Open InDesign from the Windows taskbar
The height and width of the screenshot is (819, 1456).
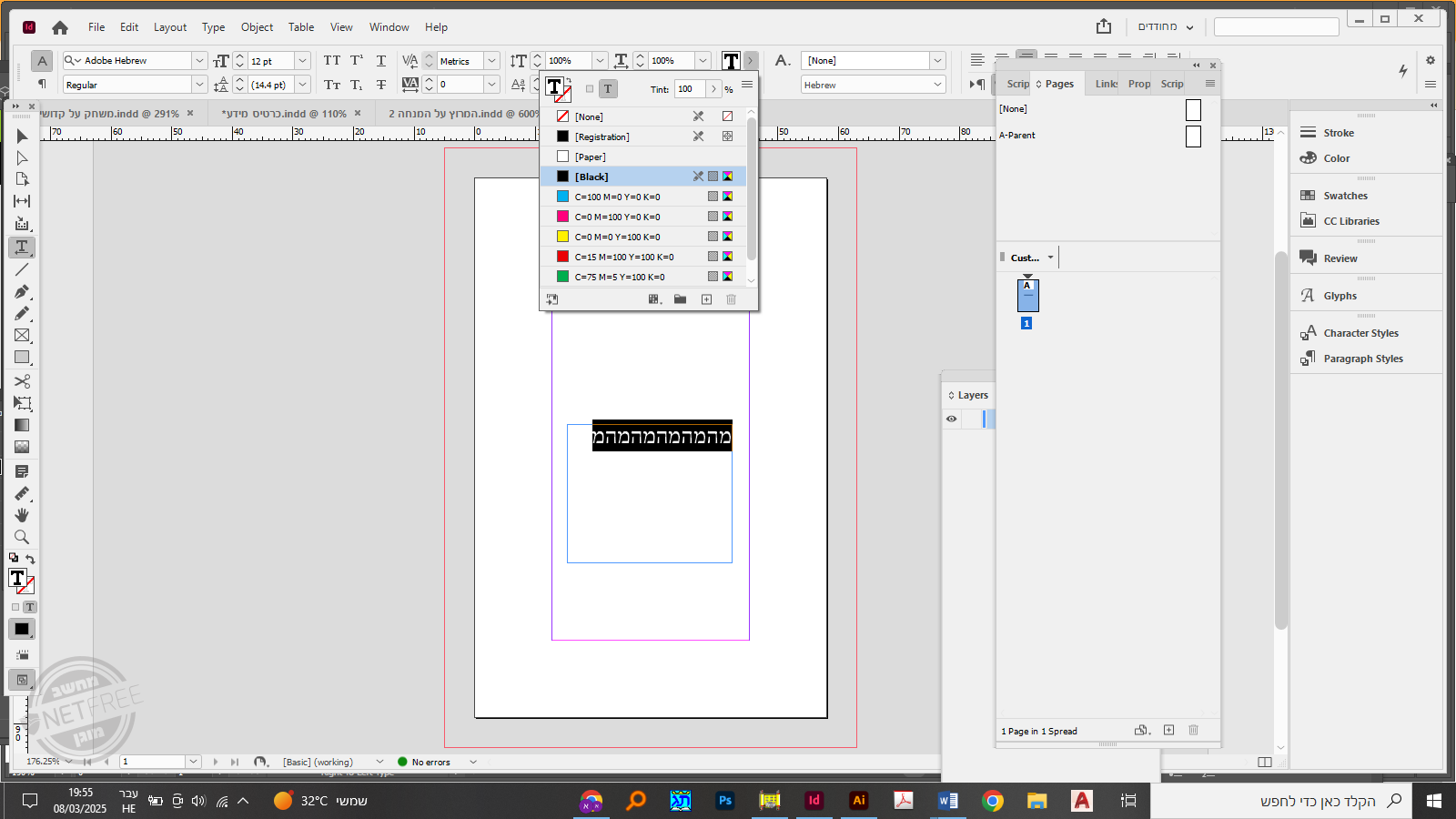click(x=814, y=801)
